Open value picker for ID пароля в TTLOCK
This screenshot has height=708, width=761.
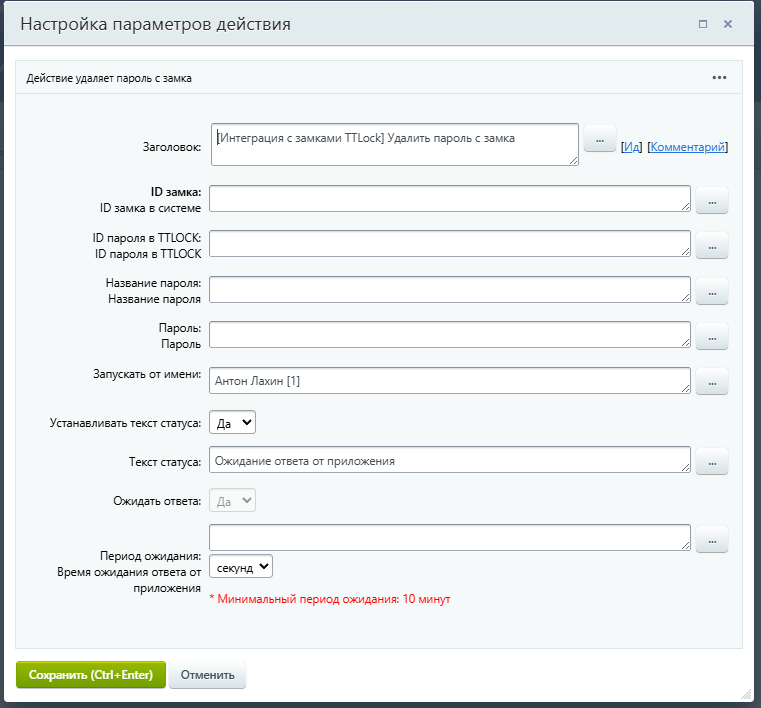coord(712,244)
